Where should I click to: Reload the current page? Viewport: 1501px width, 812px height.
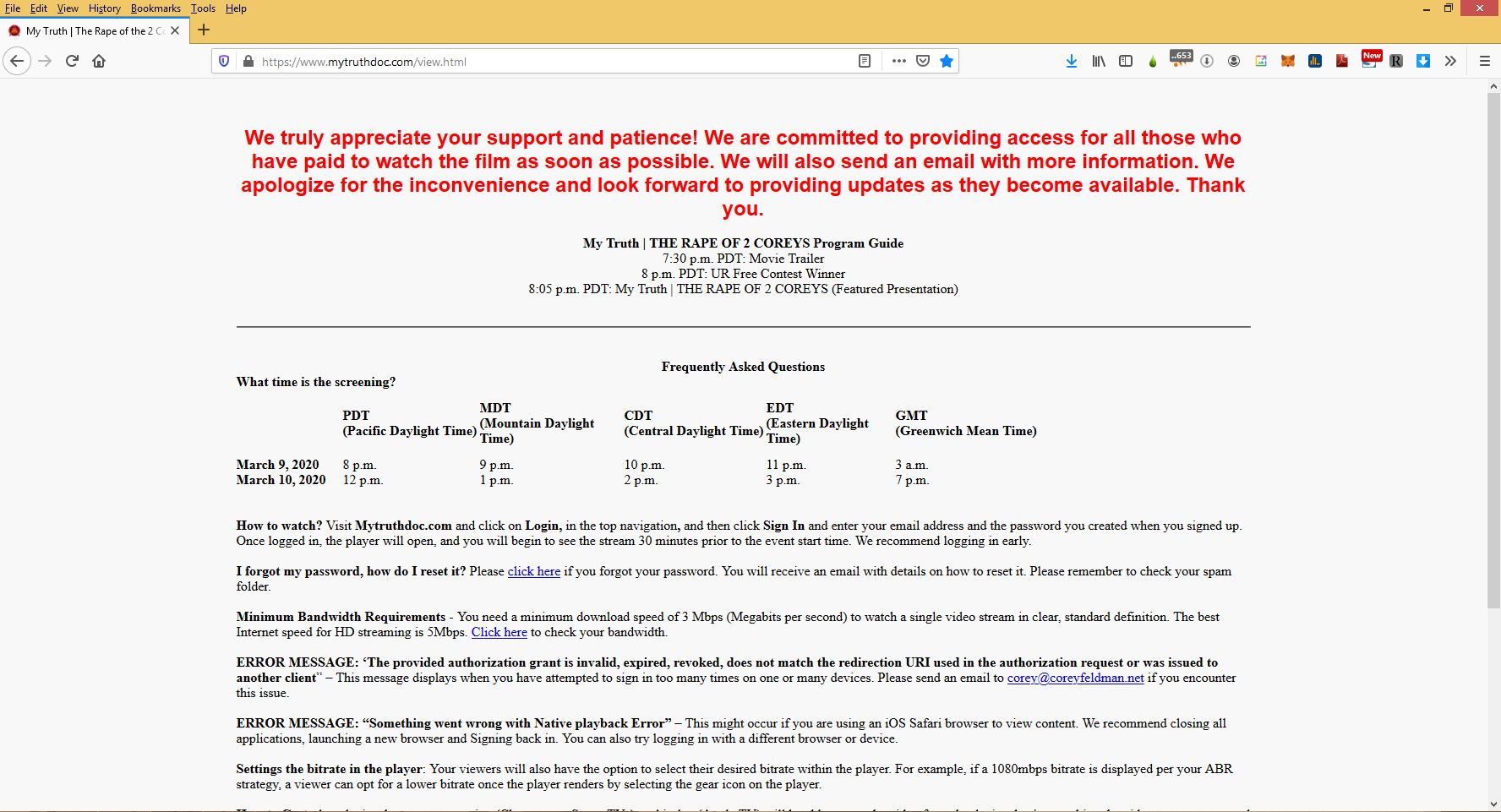point(73,61)
